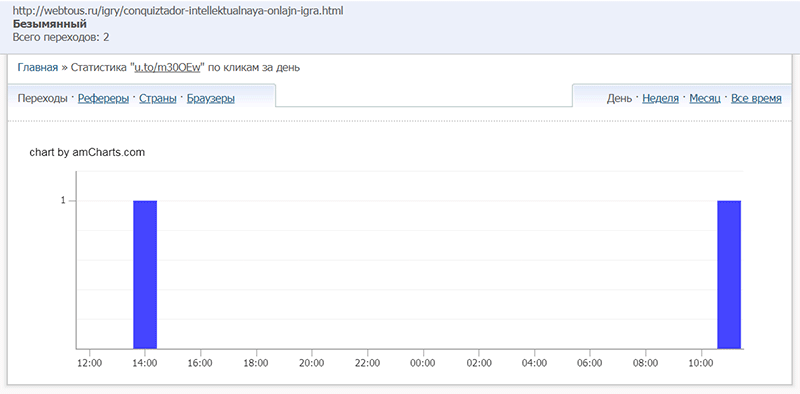This screenshot has width=800, height=394.
Task: Click the blue bar near 11:00
Action: click(x=729, y=275)
